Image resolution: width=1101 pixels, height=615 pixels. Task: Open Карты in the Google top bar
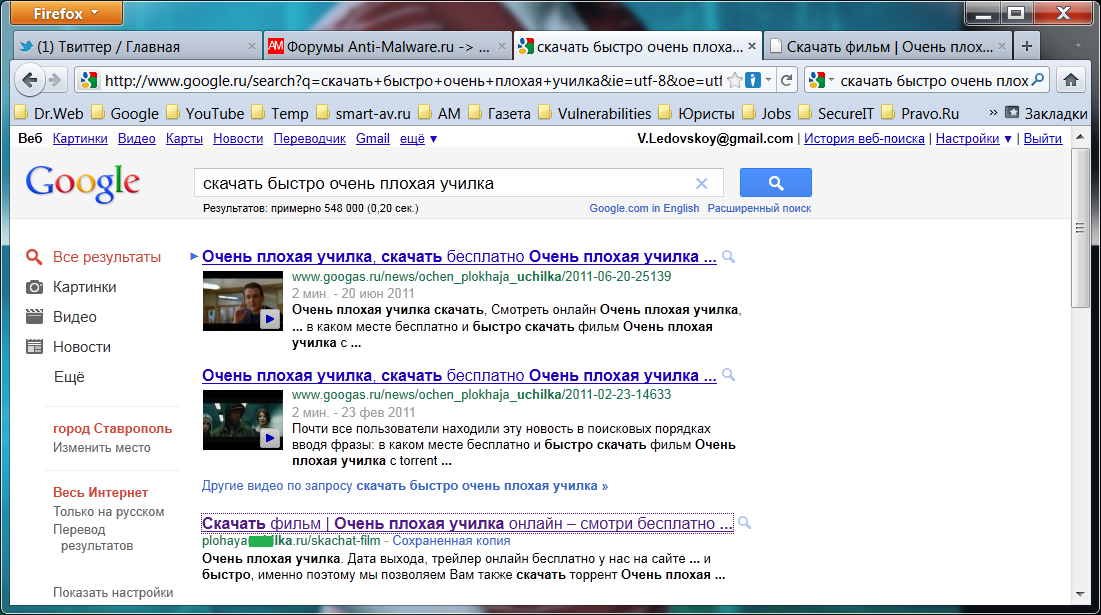coord(184,138)
